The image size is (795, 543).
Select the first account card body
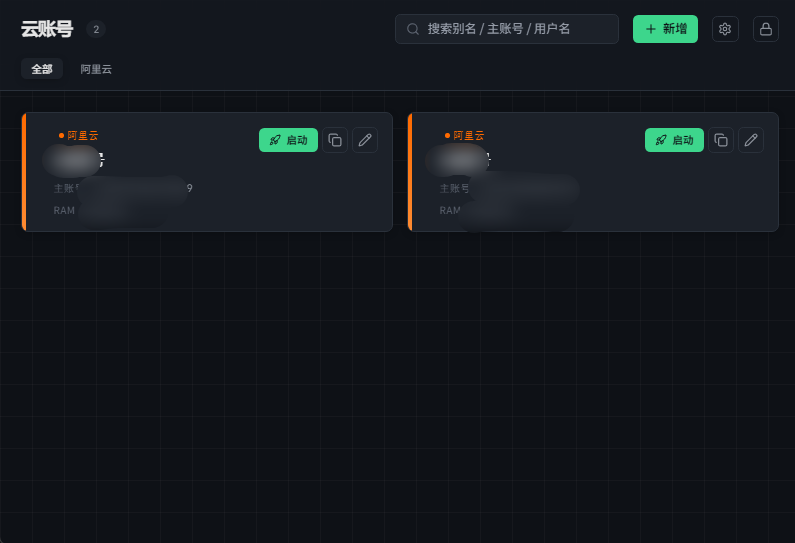tap(207, 172)
